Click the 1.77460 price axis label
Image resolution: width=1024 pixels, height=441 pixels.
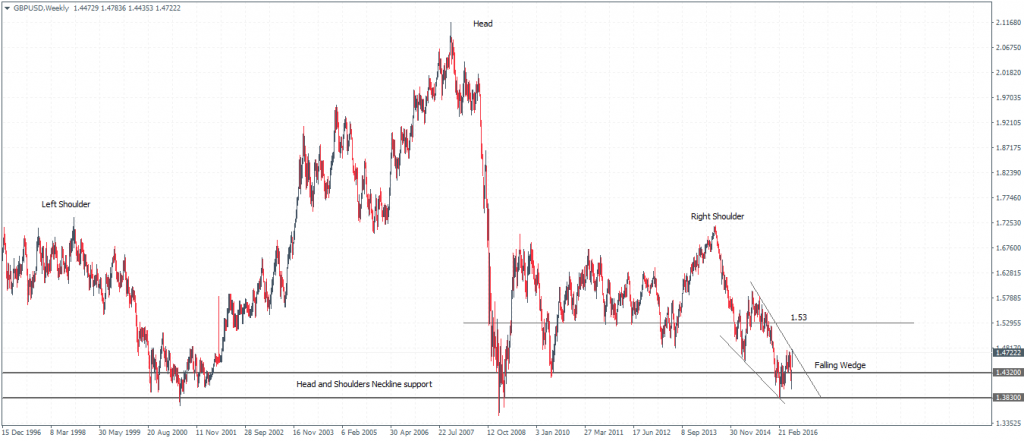point(1008,197)
